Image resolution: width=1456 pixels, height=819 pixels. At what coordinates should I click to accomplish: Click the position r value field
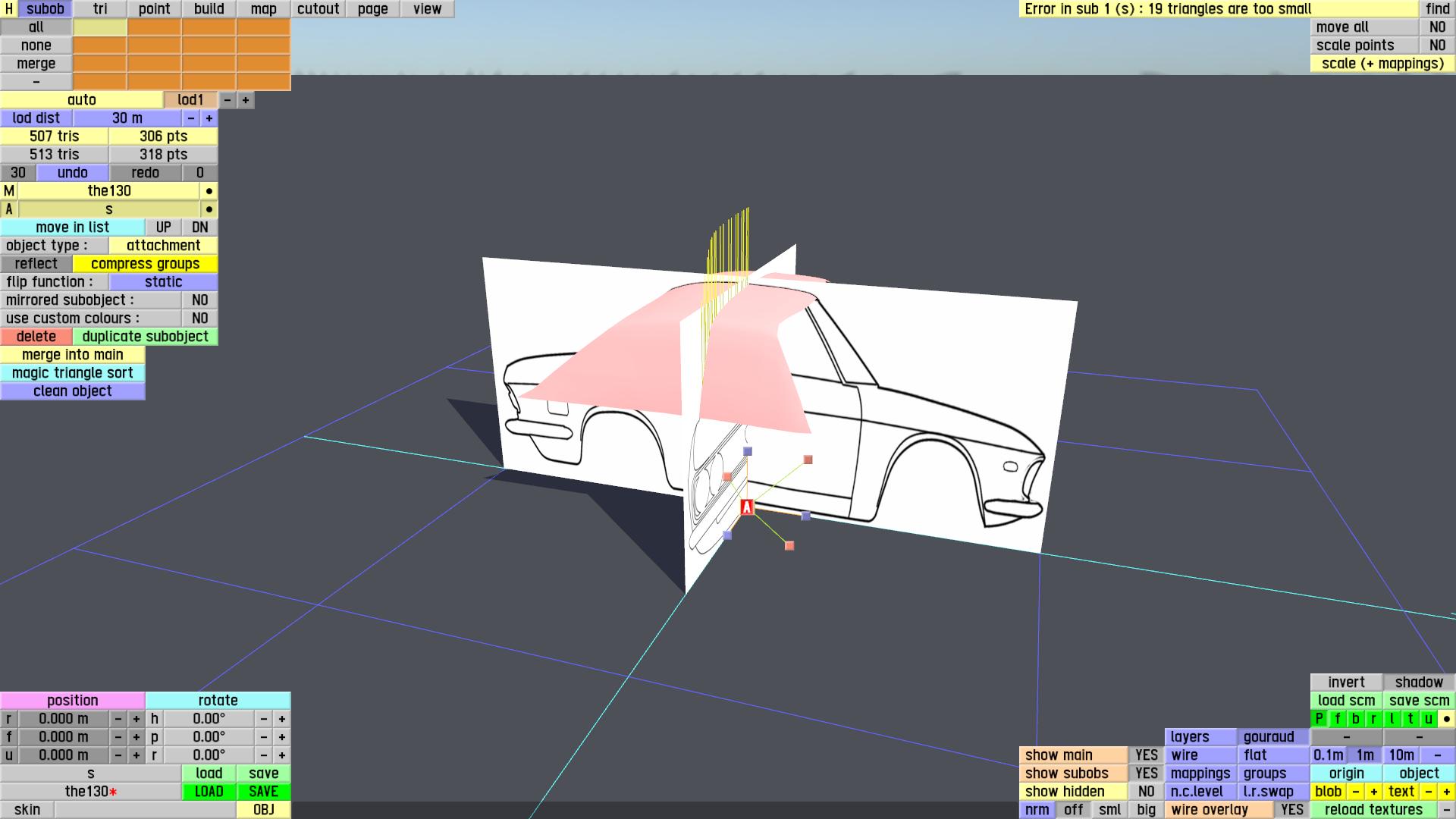click(64, 719)
